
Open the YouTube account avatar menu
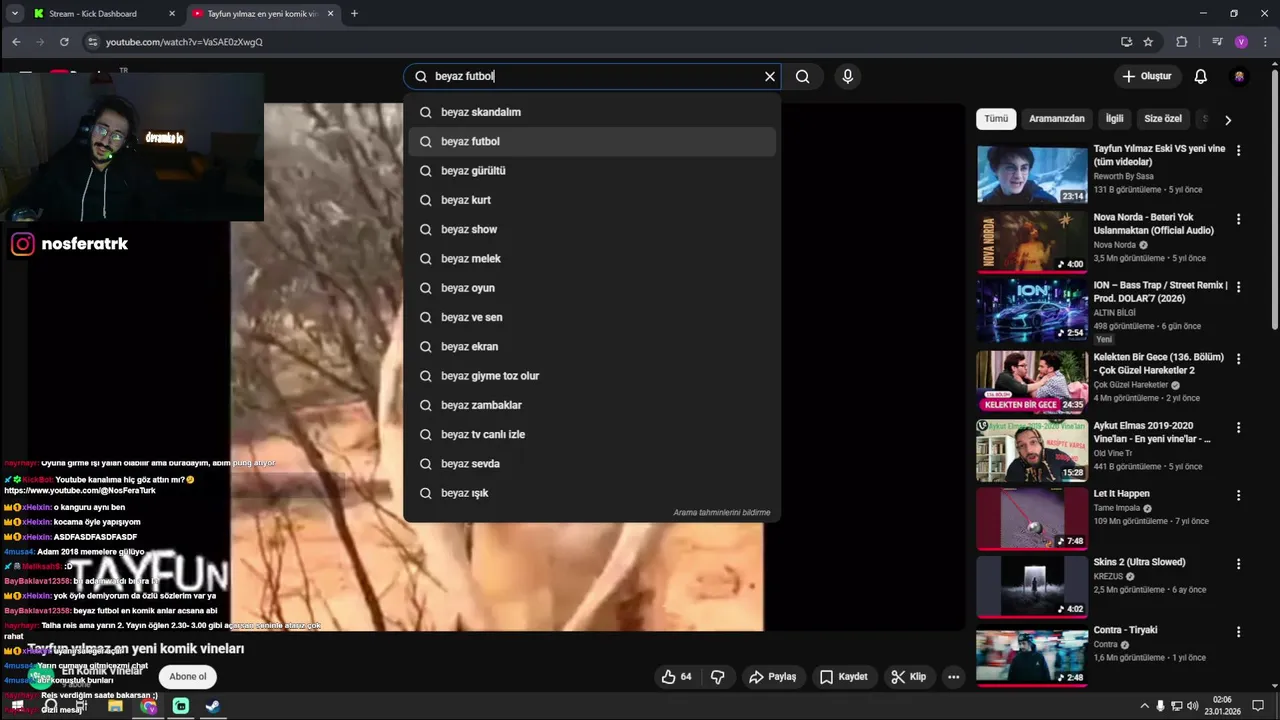1240,76
